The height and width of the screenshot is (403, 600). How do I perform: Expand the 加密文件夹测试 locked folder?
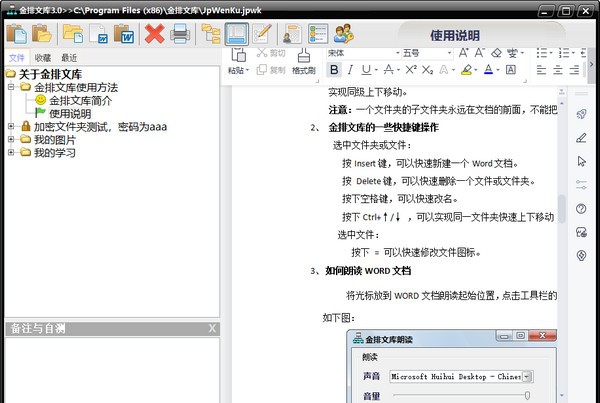tap(11, 126)
